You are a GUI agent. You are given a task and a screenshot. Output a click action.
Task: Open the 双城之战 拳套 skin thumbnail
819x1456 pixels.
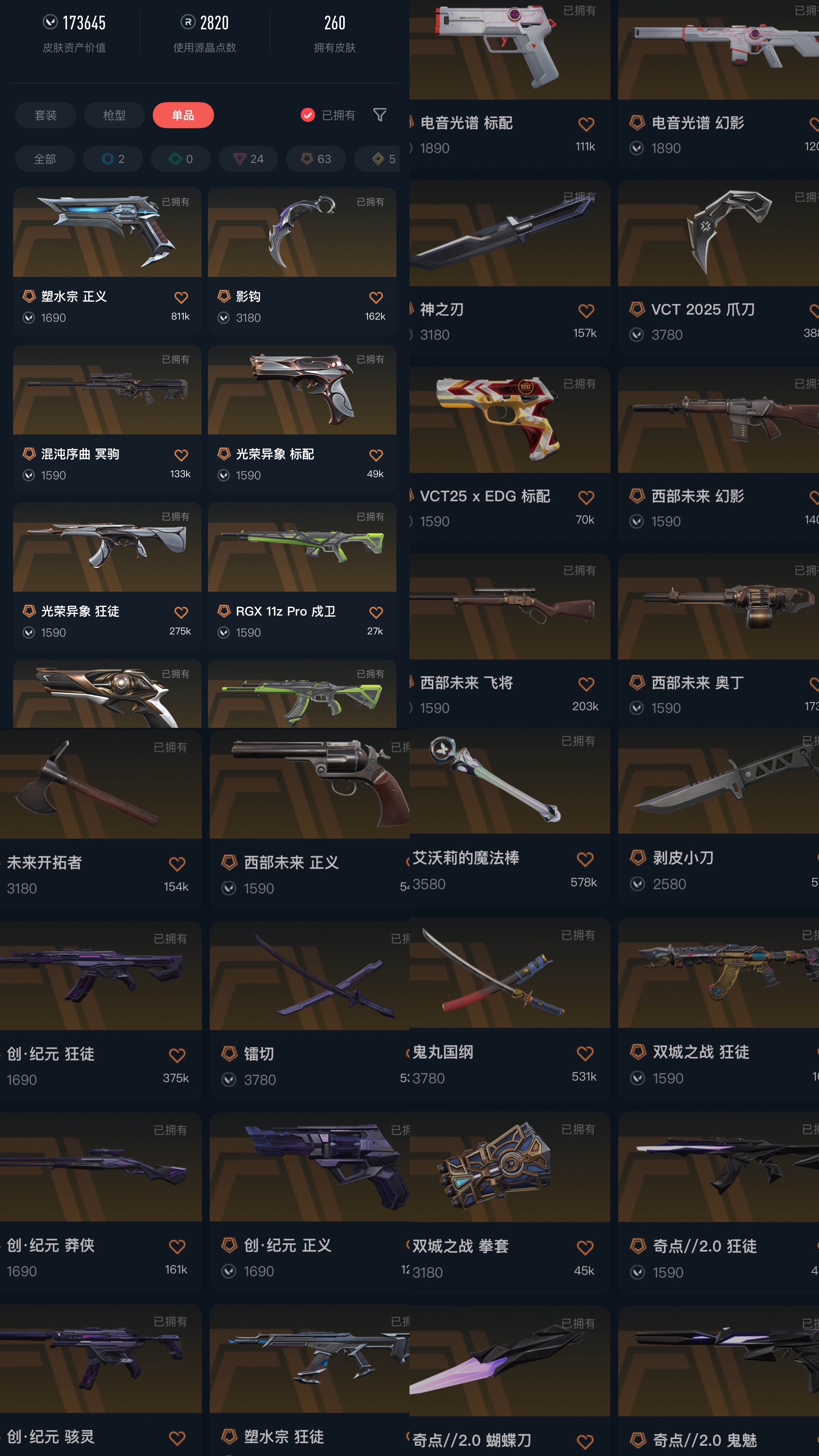(509, 1167)
